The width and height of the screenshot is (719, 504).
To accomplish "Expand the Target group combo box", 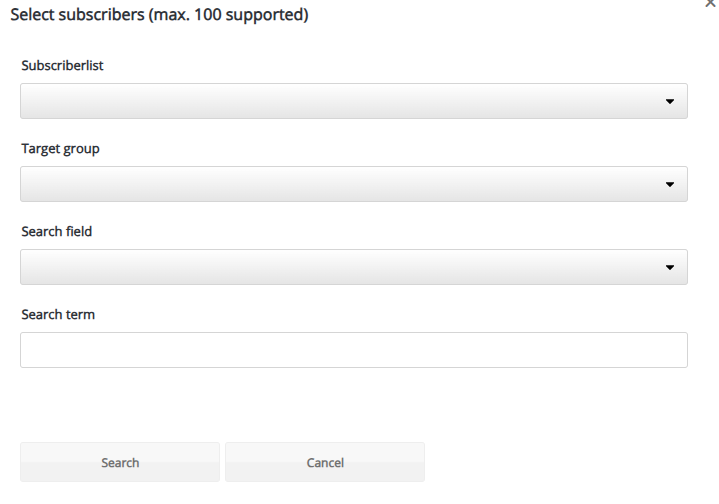I will click(x=354, y=184).
